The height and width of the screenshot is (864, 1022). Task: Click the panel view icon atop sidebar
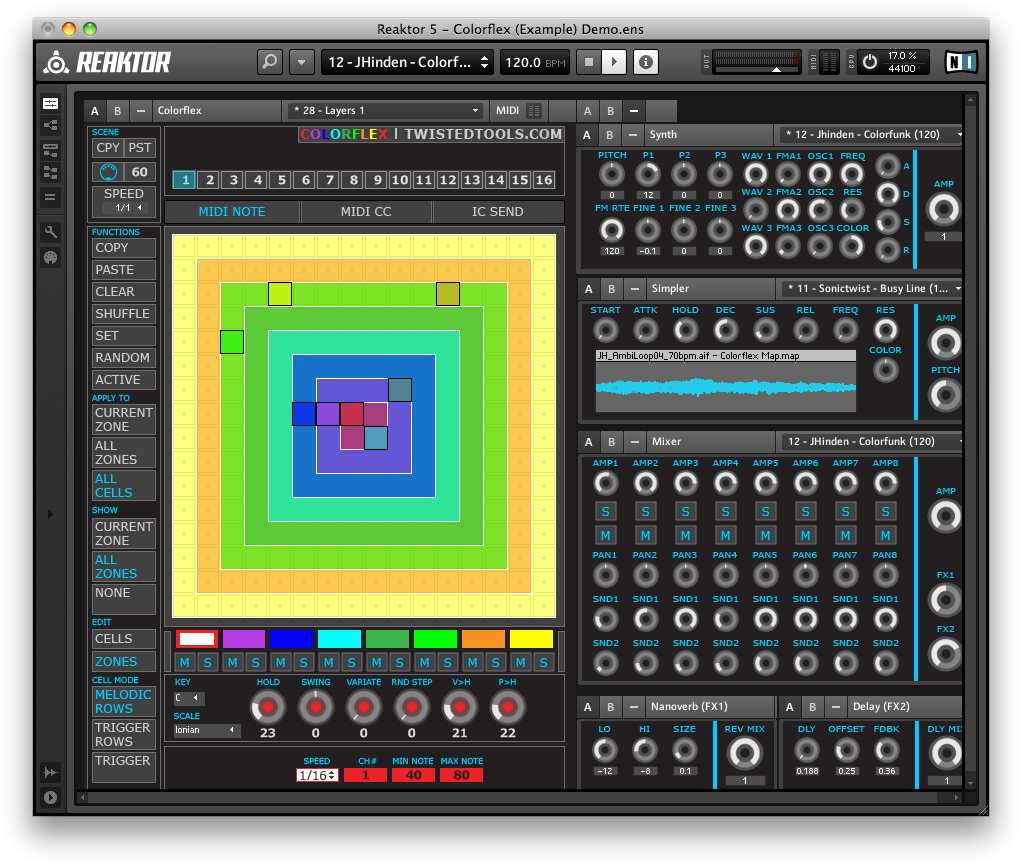pos(50,103)
